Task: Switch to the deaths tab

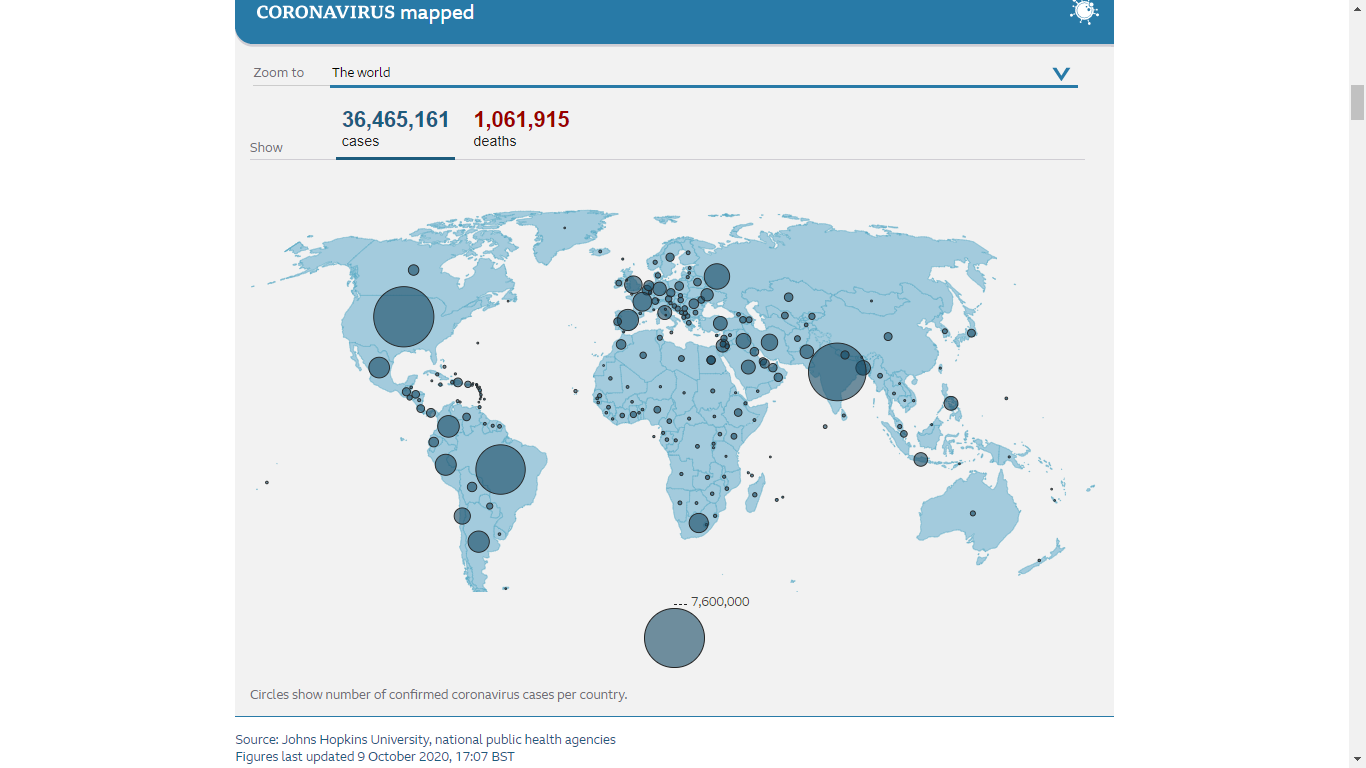Action: point(521,130)
